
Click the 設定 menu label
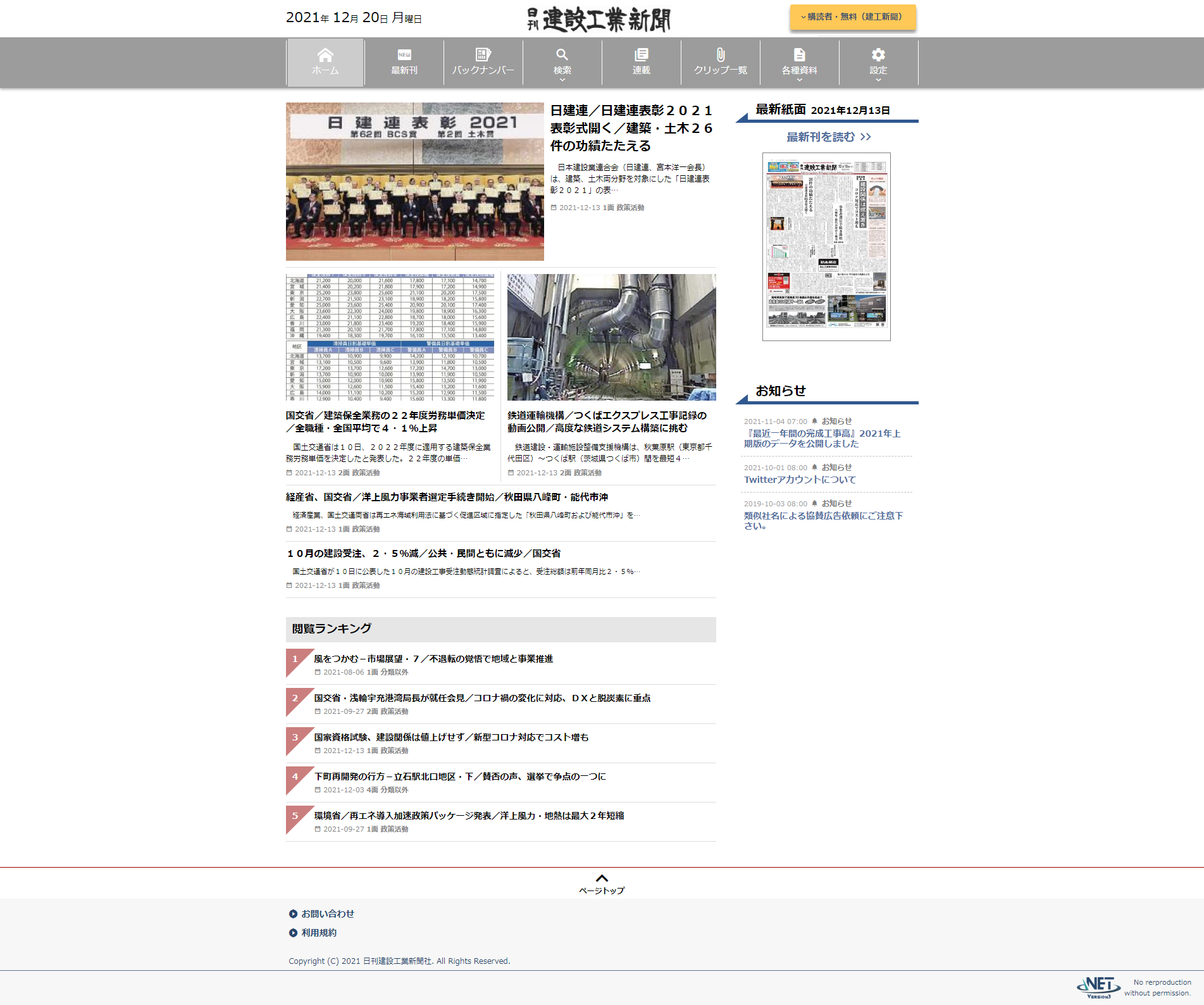[879, 70]
